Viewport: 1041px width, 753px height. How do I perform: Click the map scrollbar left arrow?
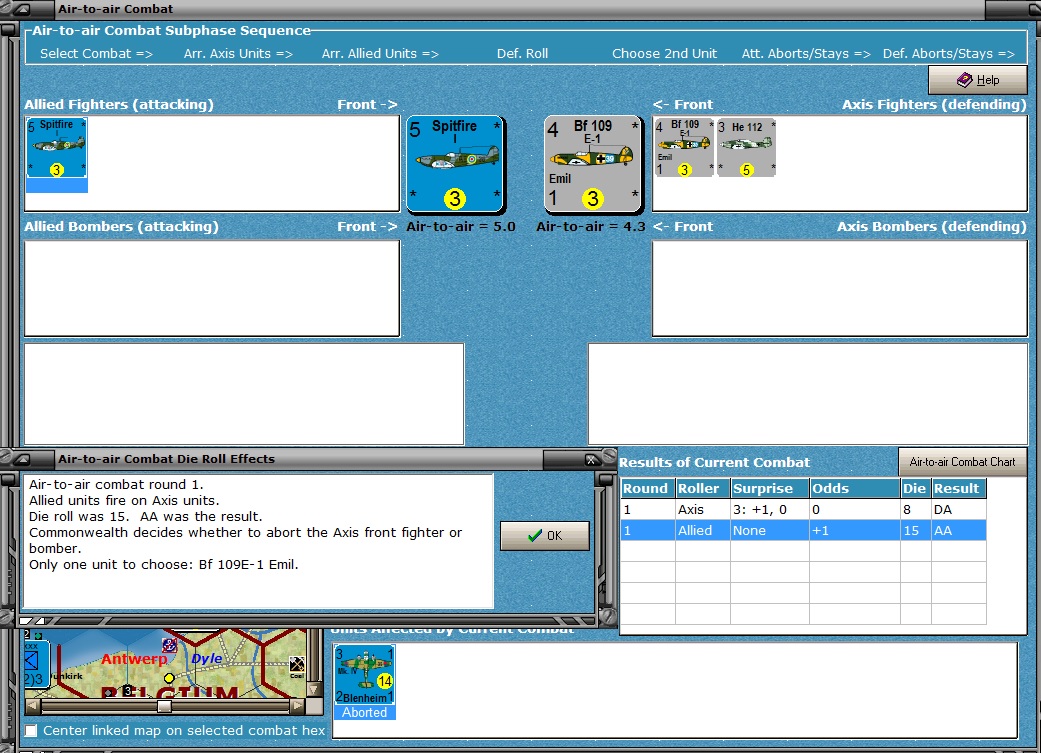tap(32, 707)
